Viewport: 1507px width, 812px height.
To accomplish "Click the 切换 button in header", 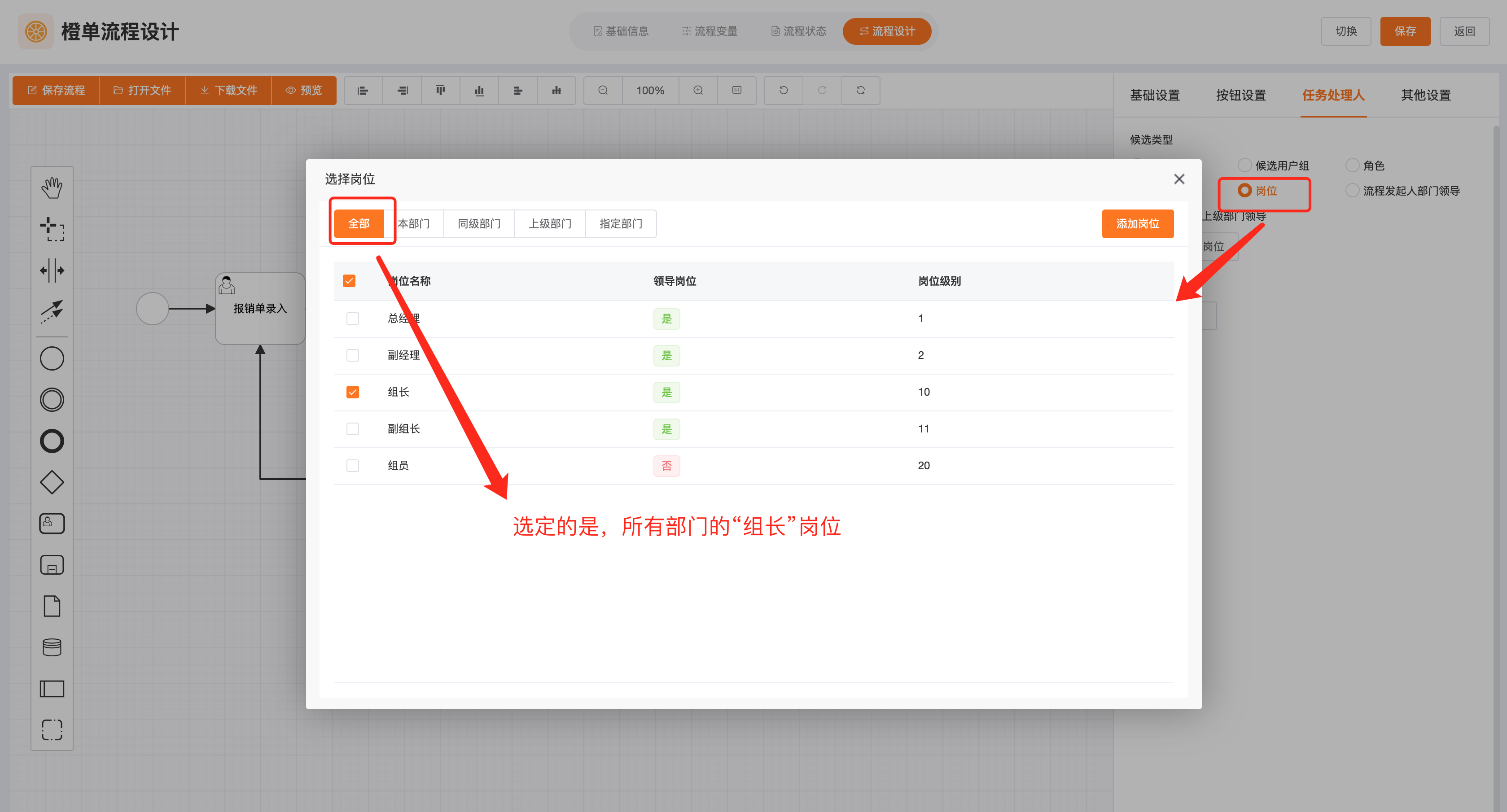I will (x=1346, y=31).
